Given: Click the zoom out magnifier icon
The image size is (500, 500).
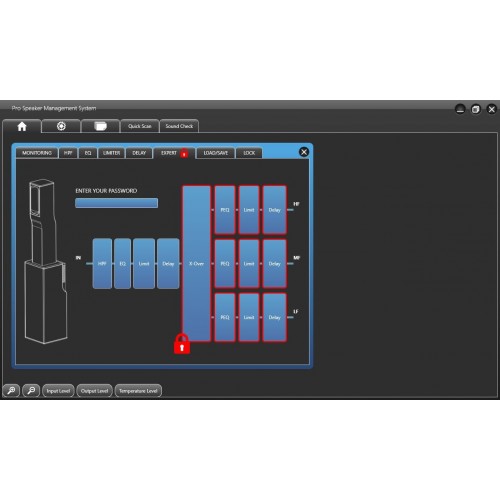Looking at the screenshot, I should (31, 390).
